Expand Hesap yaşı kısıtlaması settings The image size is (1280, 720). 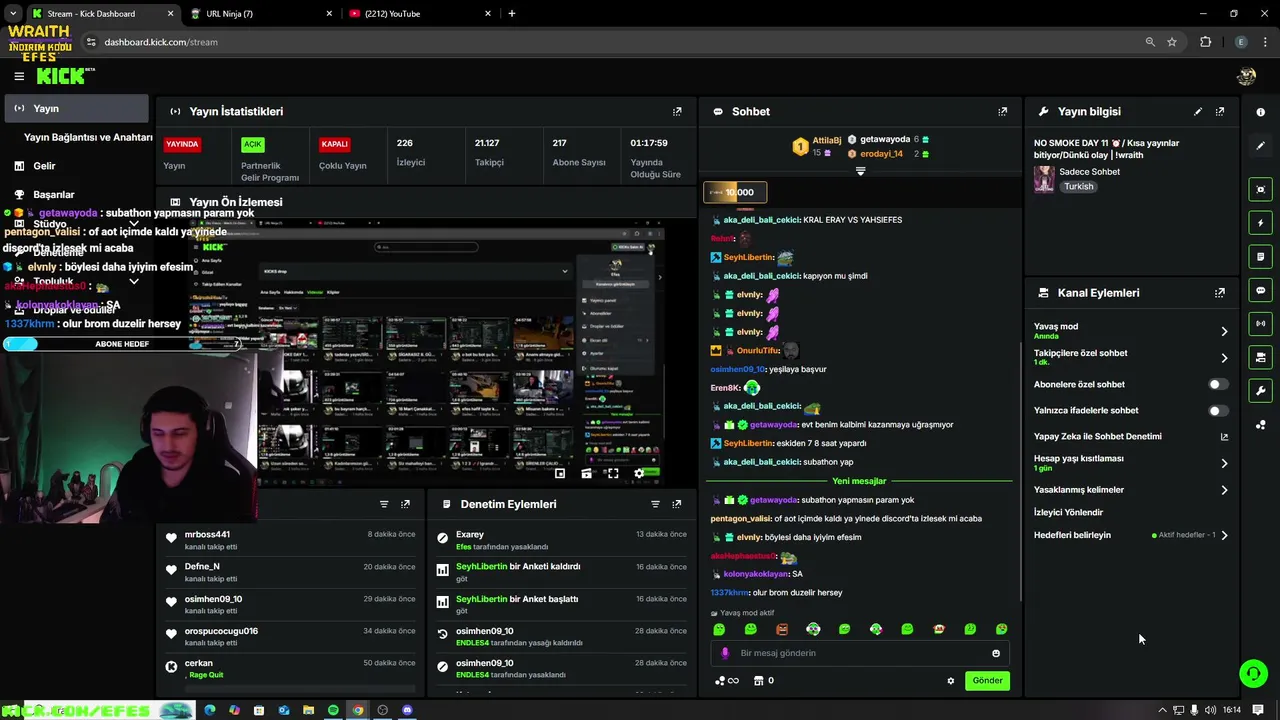(x=1224, y=464)
